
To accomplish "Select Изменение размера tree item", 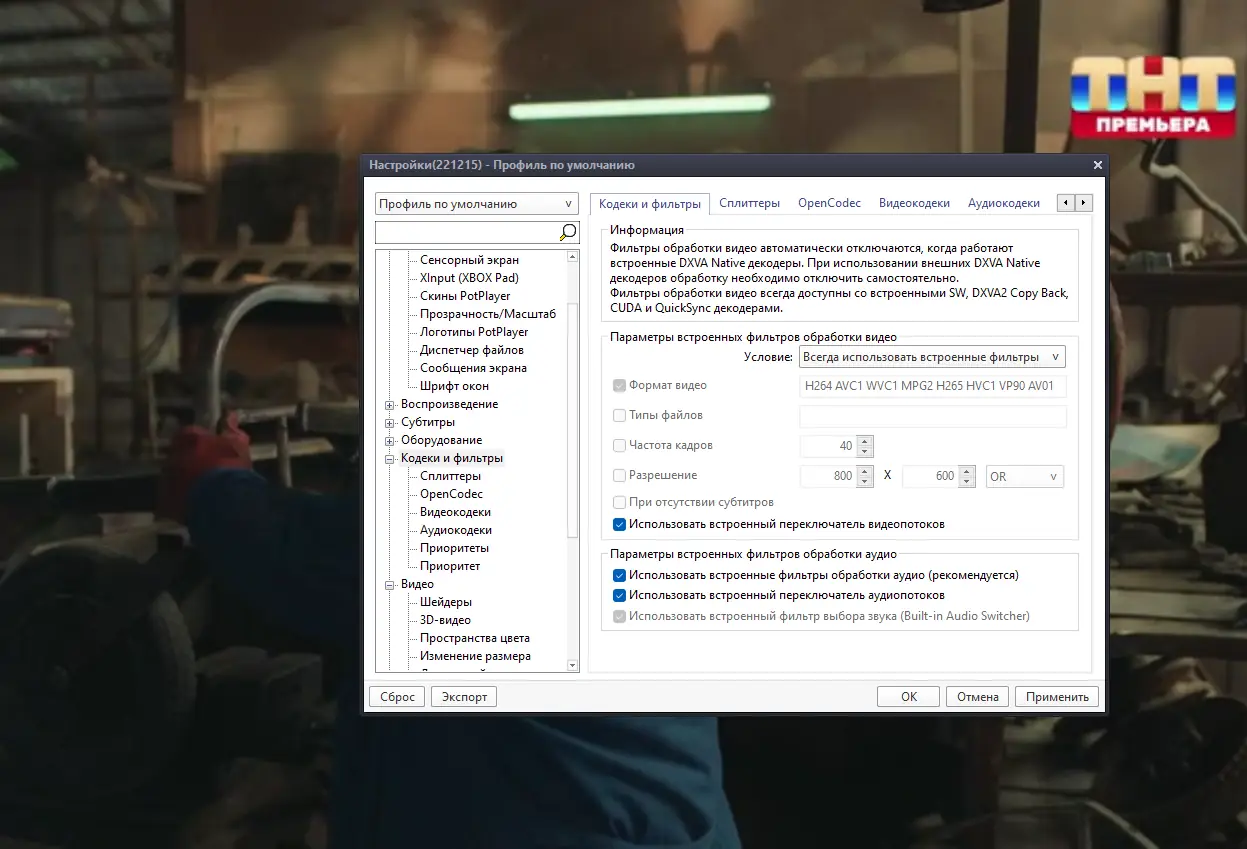I will coord(475,656).
